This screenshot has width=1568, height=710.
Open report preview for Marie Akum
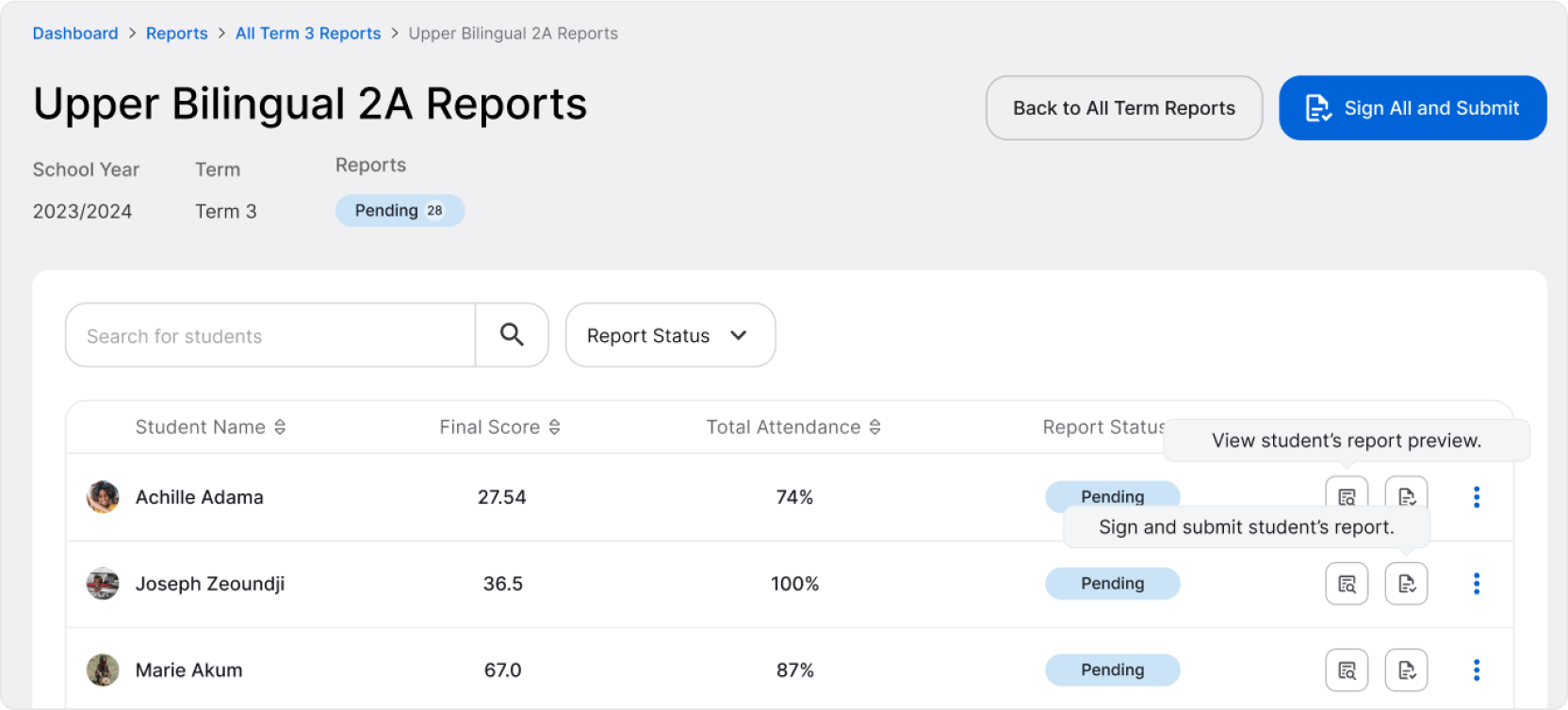[x=1347, y=670]
